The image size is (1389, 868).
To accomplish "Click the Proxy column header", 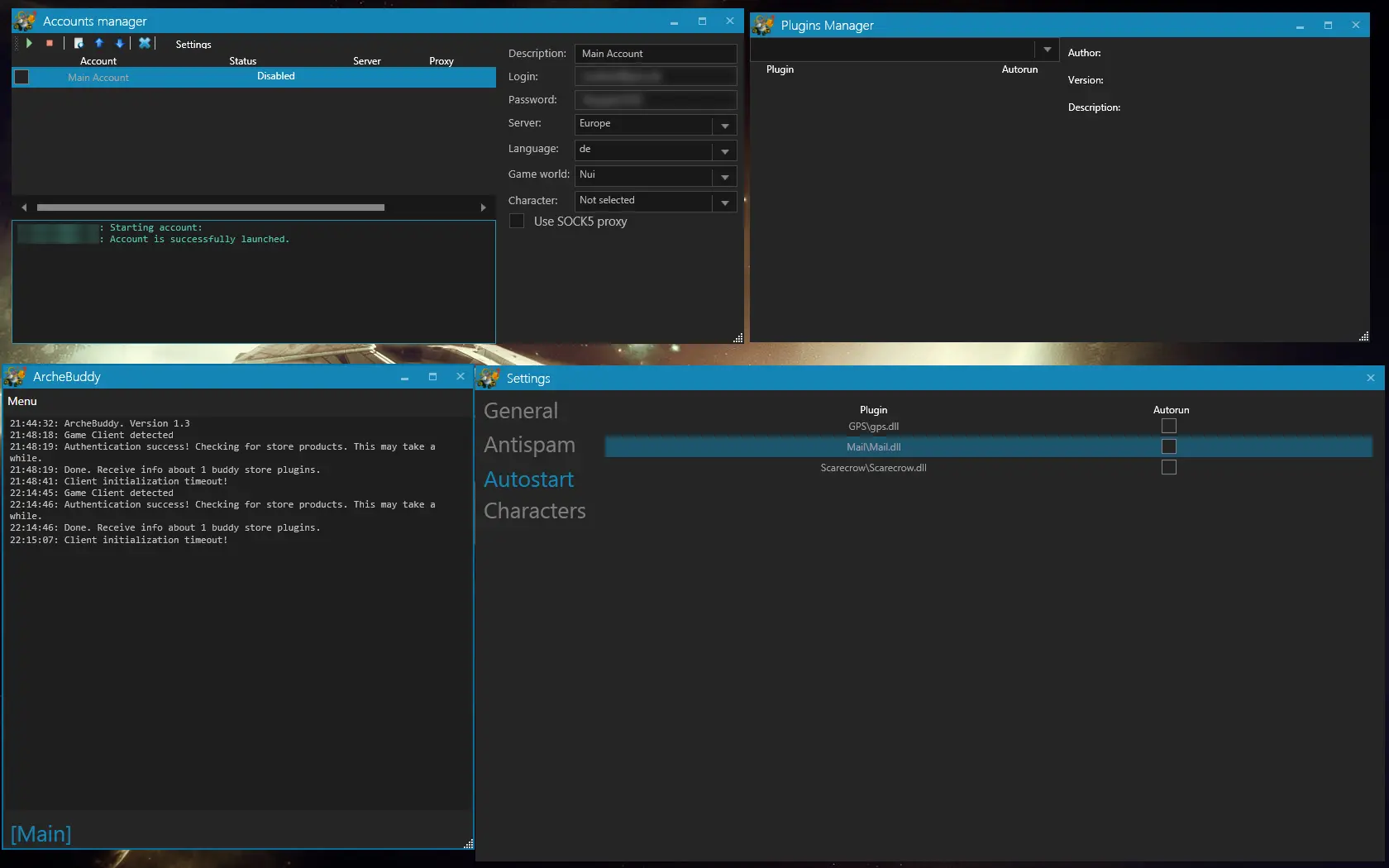I will 442,61.
